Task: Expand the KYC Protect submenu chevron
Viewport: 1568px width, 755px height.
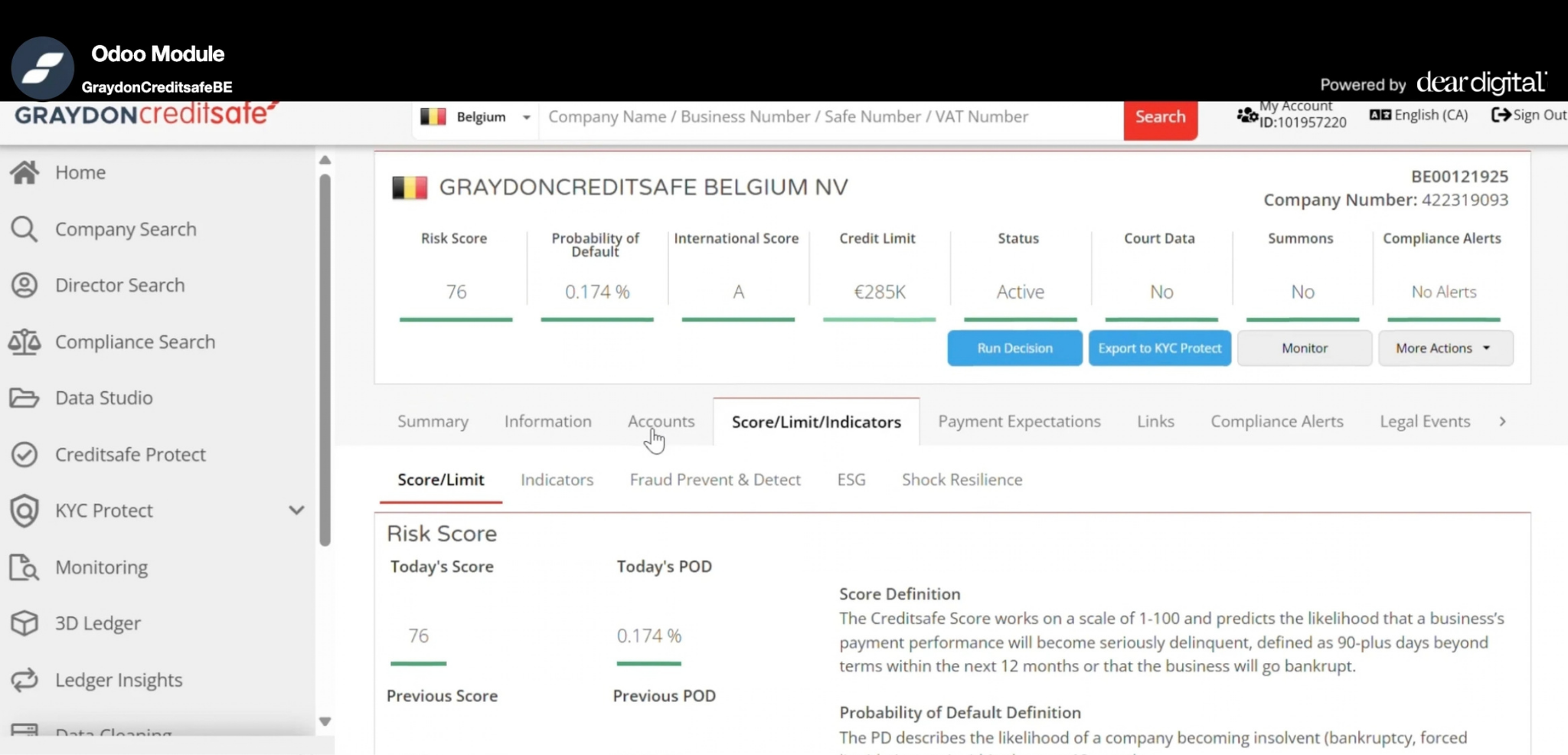Action: [x=296, y=510]
